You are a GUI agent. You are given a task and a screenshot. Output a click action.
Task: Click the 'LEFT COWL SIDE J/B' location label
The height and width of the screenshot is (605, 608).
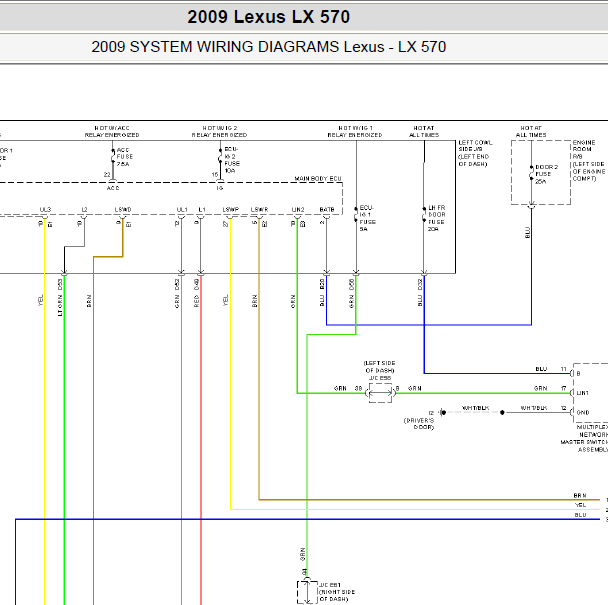click(475, 153)
